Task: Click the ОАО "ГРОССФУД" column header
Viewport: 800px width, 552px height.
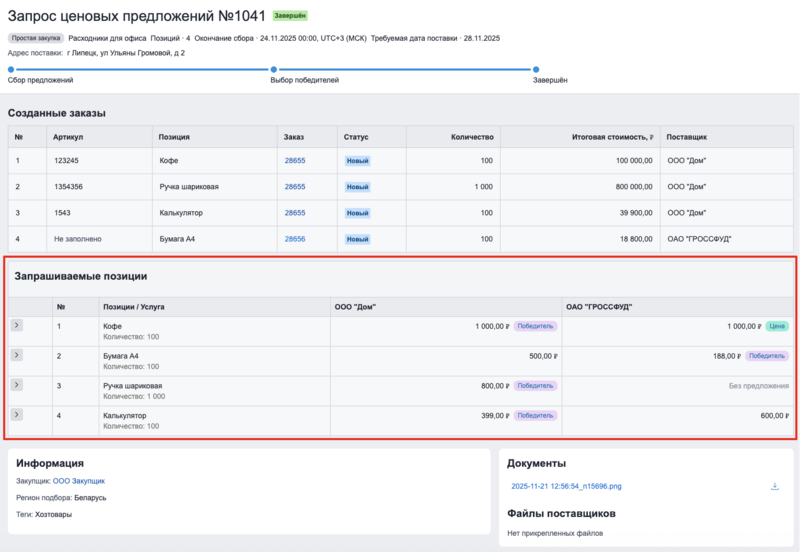Action: pos(599,307)
